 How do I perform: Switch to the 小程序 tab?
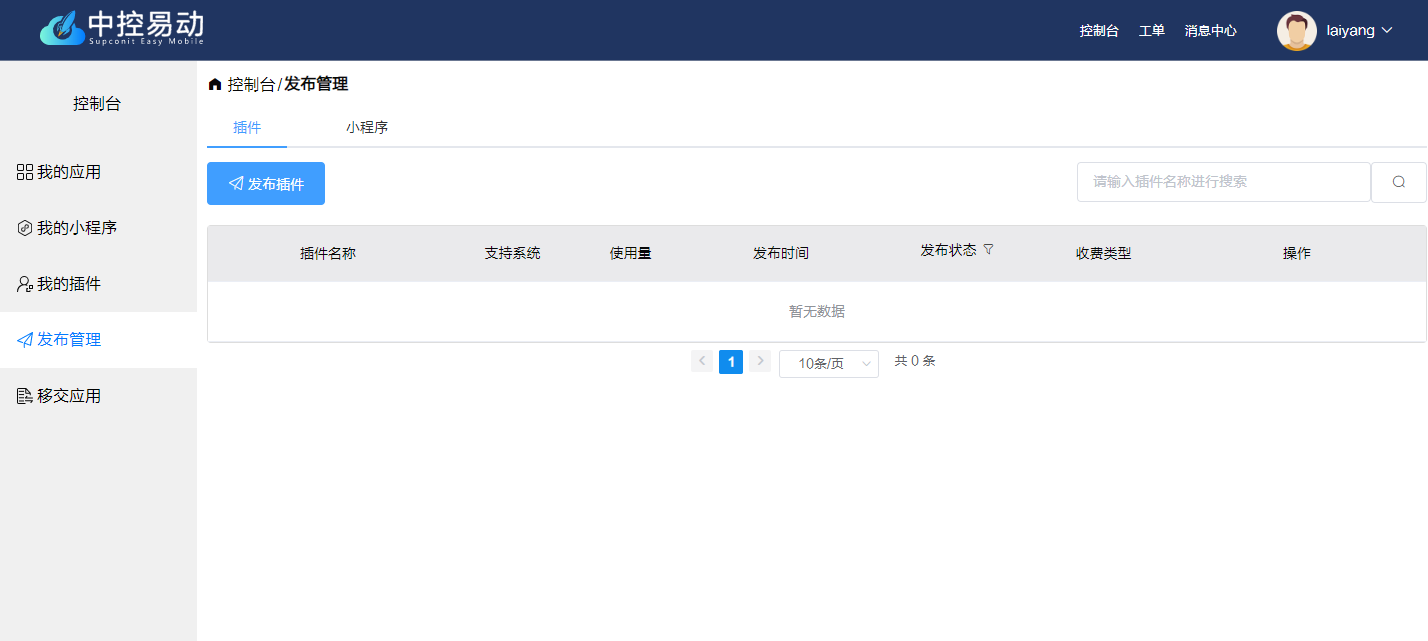point(367,127)
